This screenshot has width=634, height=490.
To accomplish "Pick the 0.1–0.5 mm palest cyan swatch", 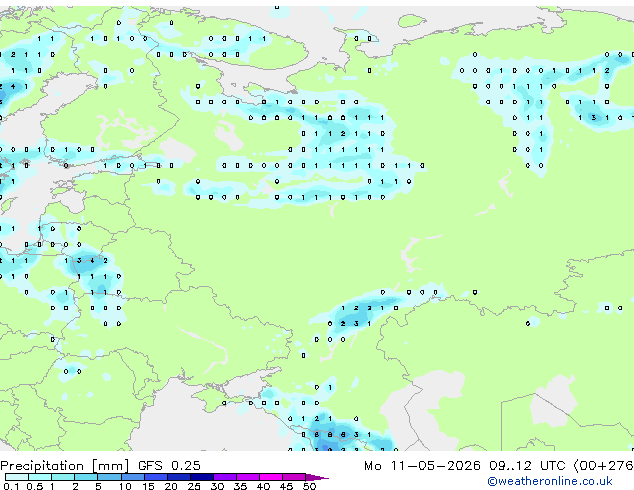I will (x=17, y=477).
